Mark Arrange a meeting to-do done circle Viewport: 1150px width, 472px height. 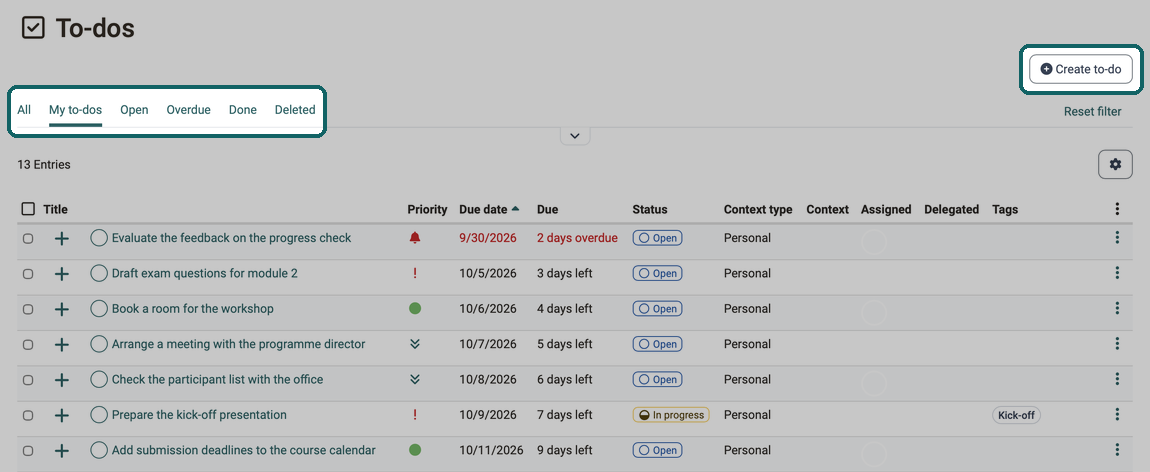pyautogui.click(x=99, y=344)
